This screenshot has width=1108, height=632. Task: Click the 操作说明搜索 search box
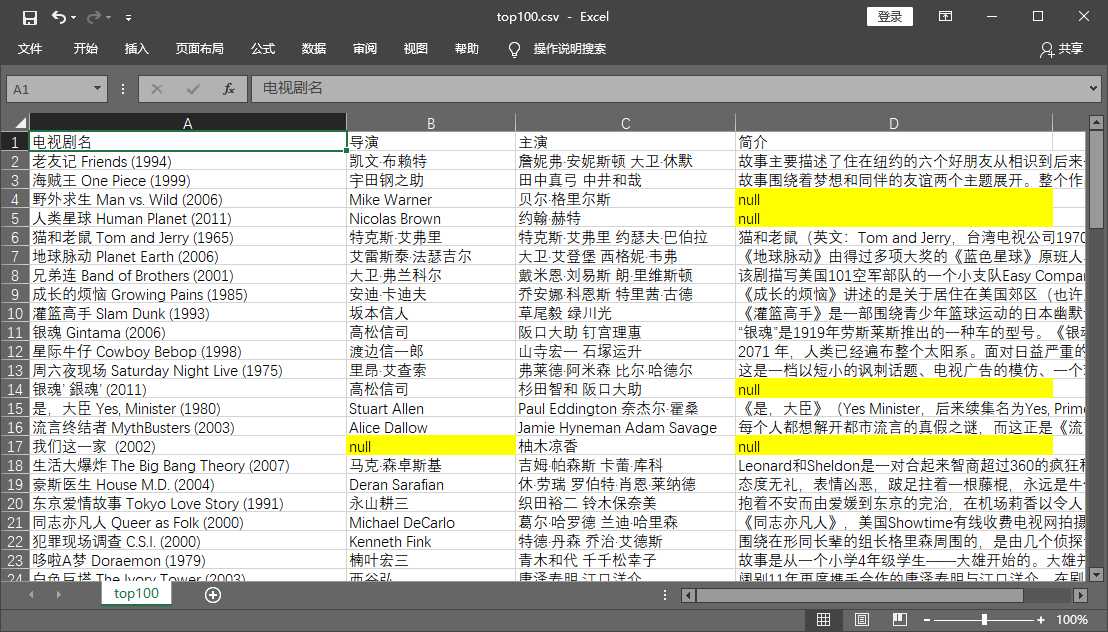570,49
